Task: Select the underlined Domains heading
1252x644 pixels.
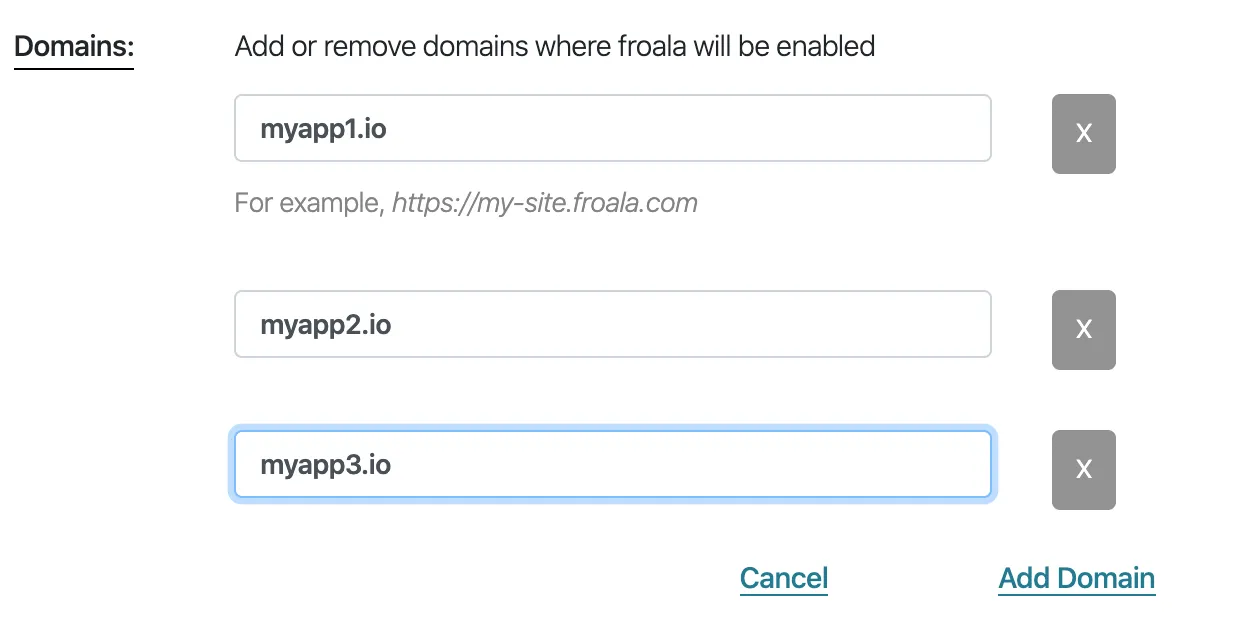Action: pyautogui.click(x=72, y=45)
